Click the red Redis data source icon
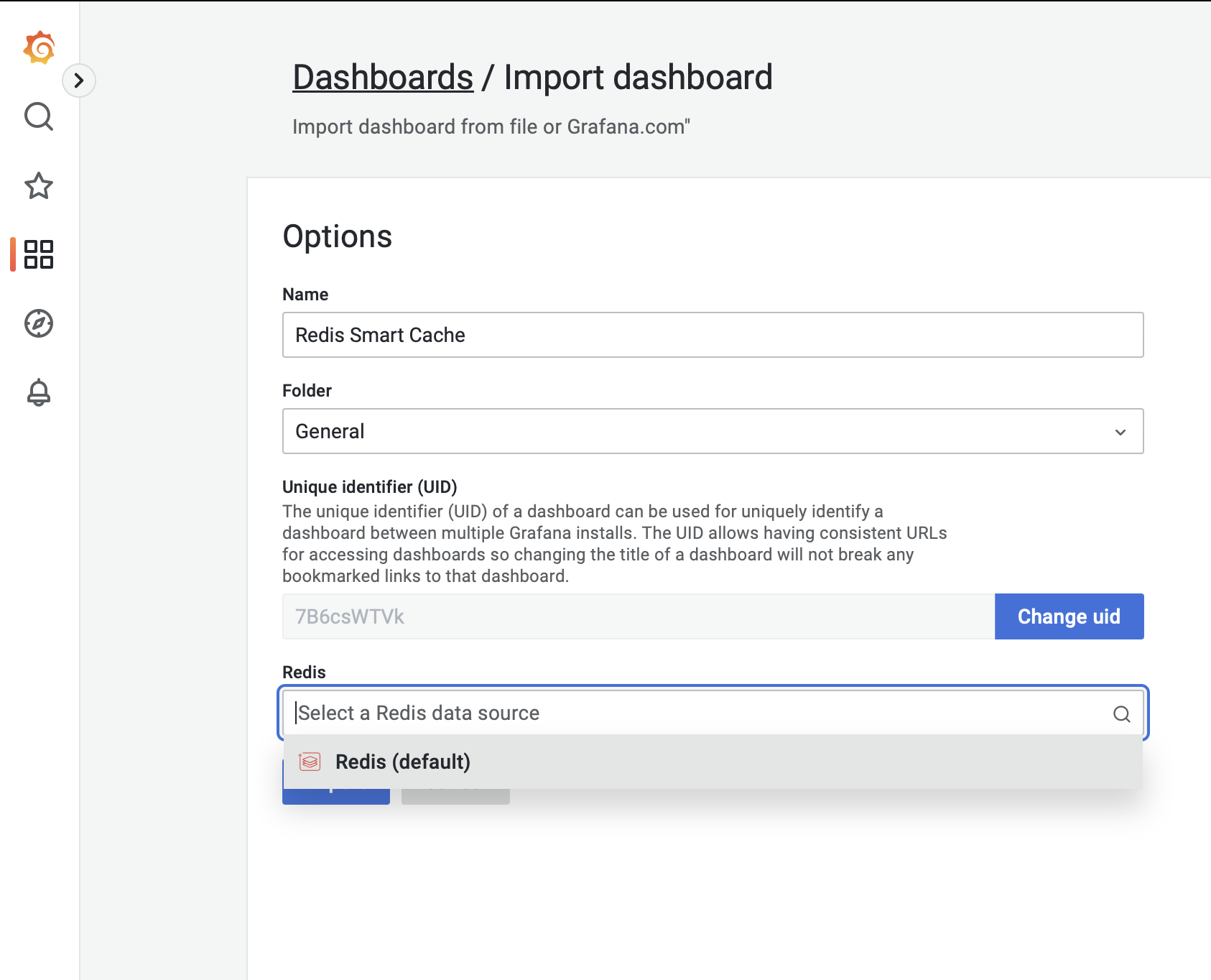This screenshot has height=980, width=1211. click(x=310, y=762)
